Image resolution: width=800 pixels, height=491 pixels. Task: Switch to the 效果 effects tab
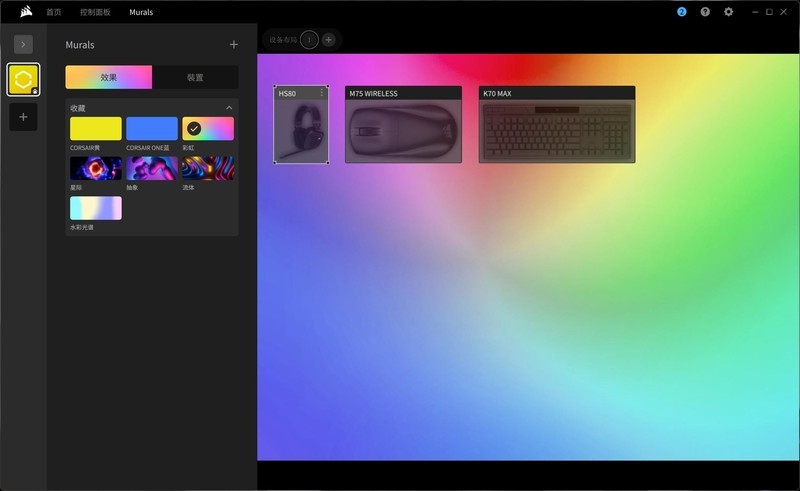pyautogui.click(x=108, y=77)
